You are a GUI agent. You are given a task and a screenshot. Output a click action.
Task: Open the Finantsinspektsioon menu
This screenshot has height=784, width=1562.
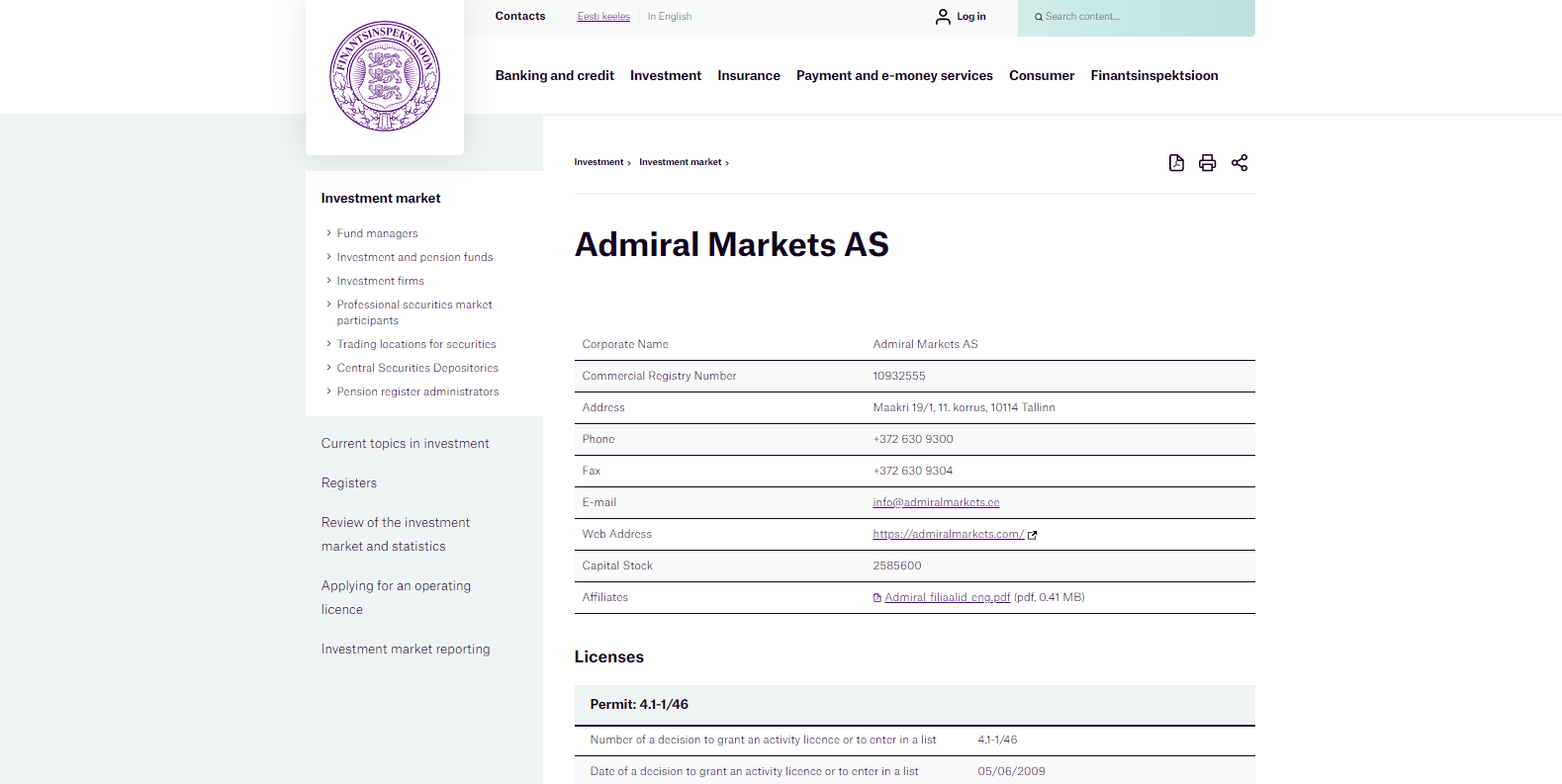tap(1154, 75)
